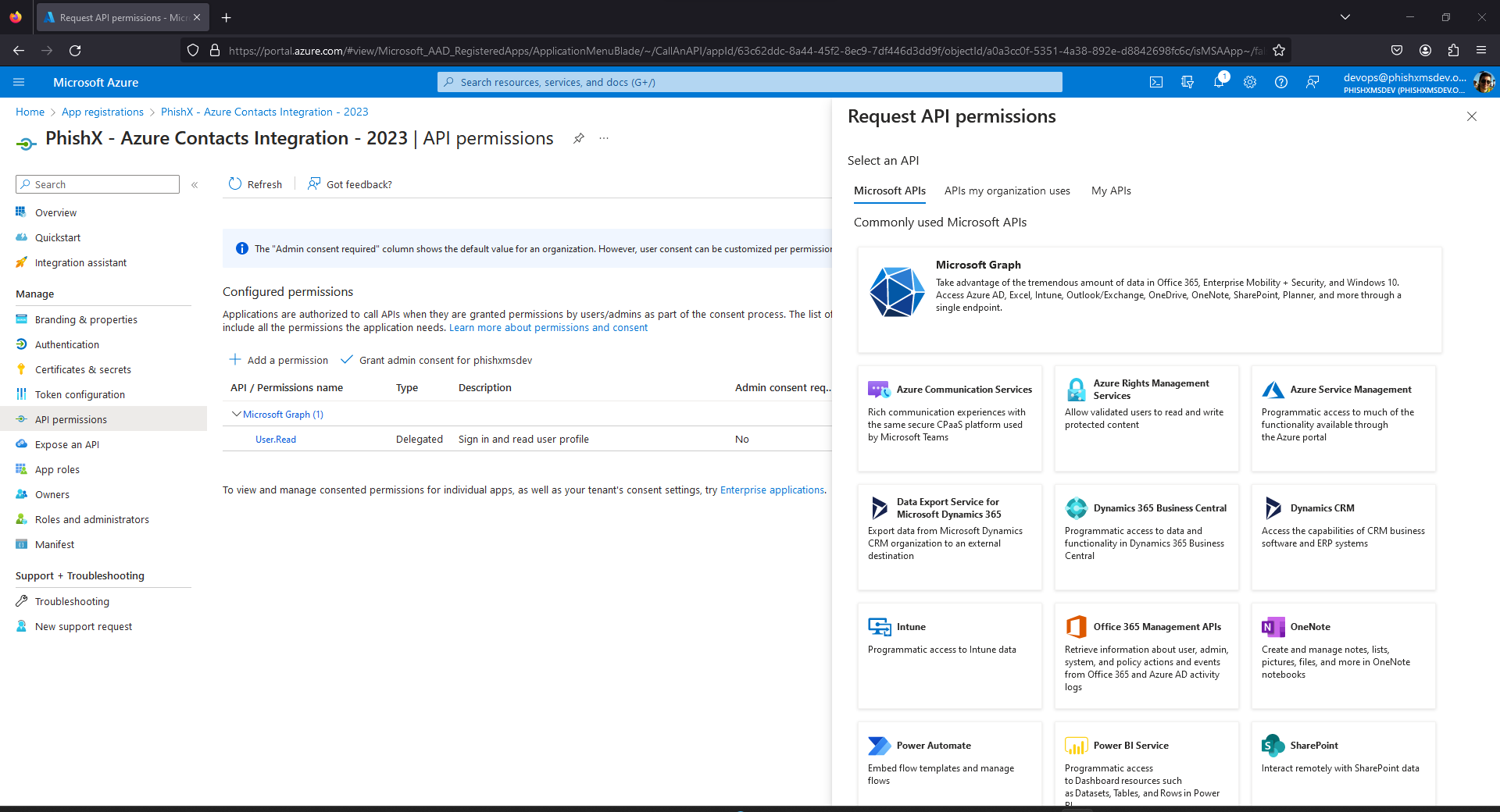
Task: Choose Data Export Service for Dynamics 365
Action: coord(949,537)
